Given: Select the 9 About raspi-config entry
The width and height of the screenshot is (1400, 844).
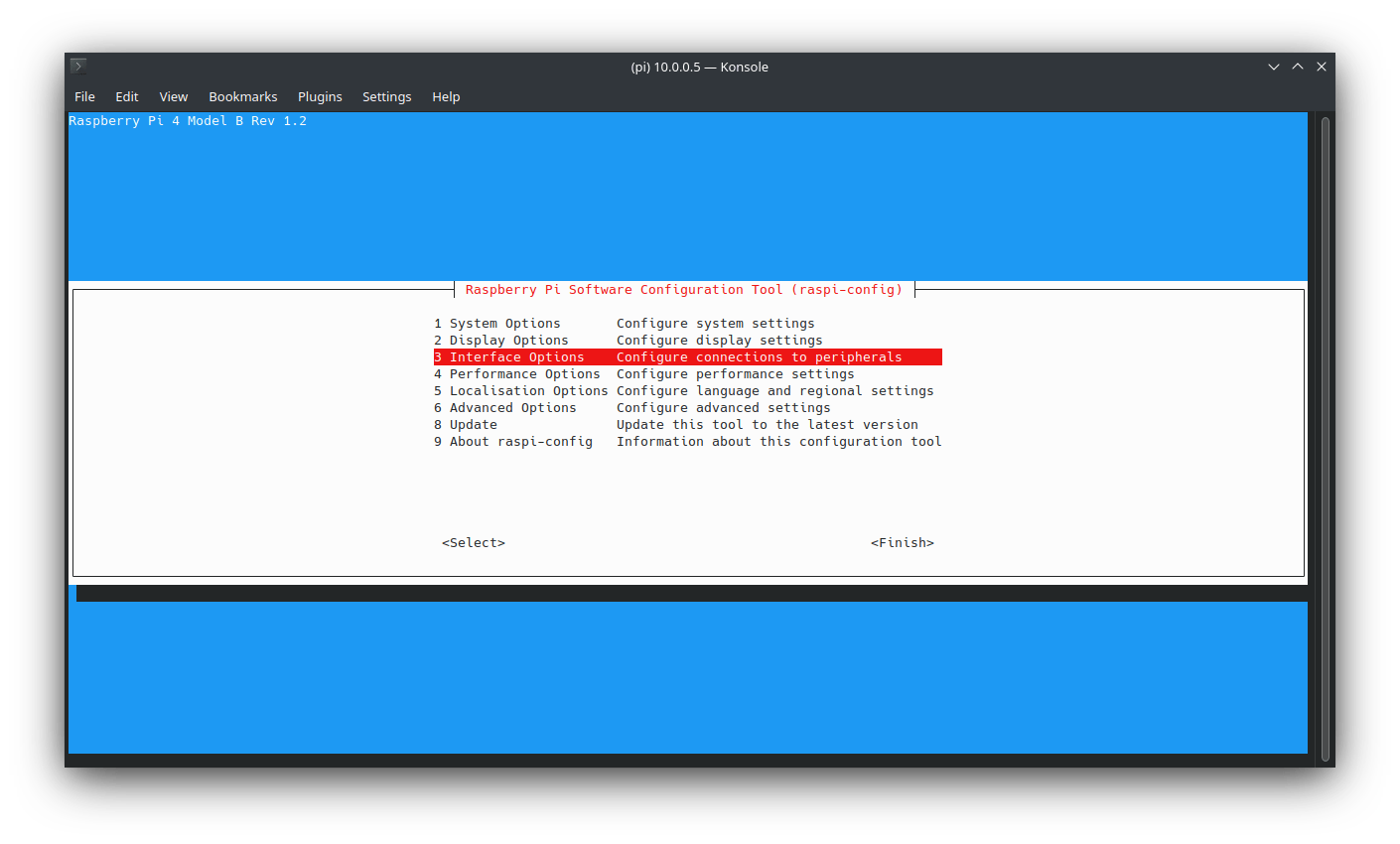Looking at the screenshot, I should [687, 442].
